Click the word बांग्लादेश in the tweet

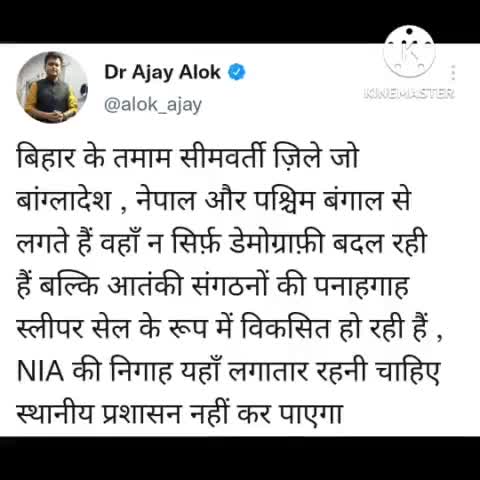click(x=63, y=200)
